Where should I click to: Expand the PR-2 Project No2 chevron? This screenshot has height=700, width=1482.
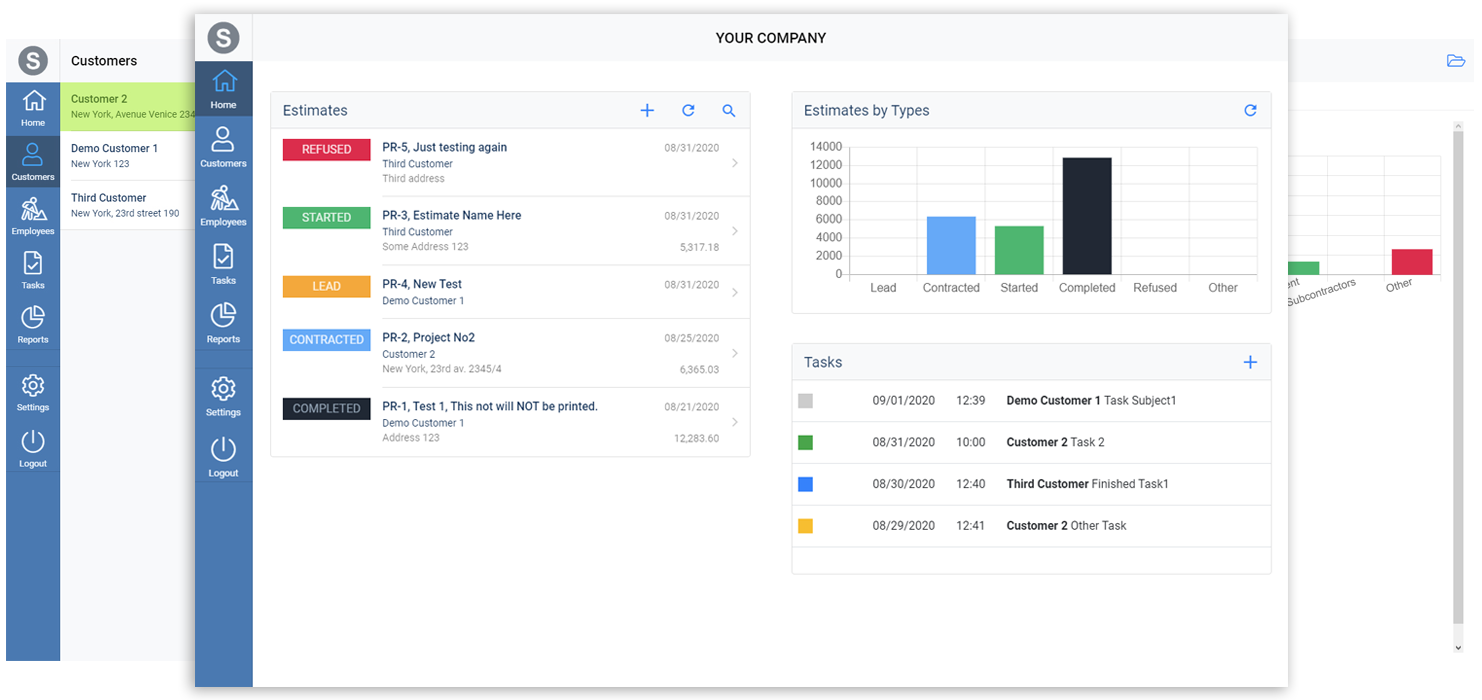tap(735, 354)
